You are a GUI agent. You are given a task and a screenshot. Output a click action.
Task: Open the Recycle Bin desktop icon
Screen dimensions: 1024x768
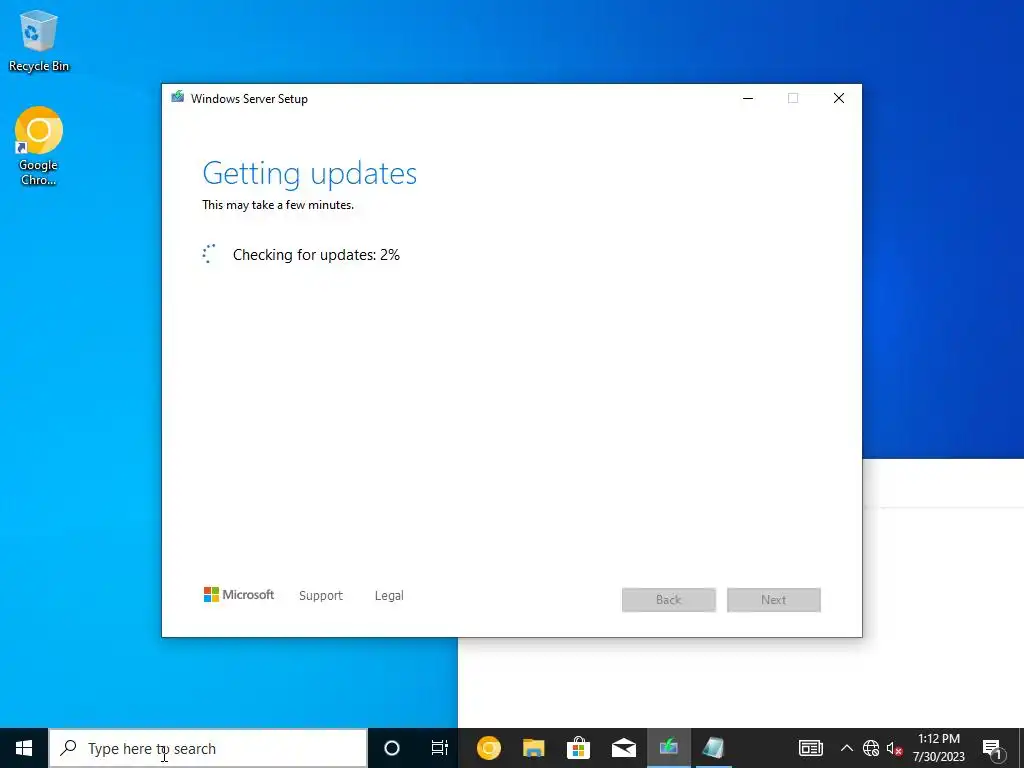tap(39, 40)
